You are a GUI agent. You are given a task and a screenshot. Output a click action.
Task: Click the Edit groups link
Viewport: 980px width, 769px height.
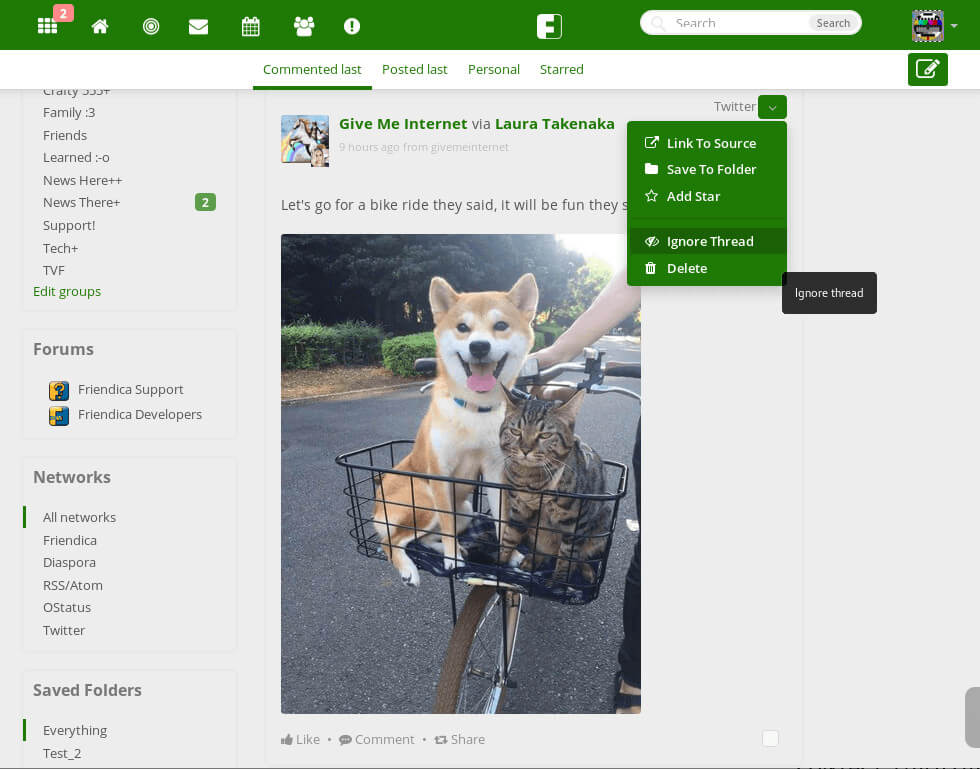click(x=67, y=291)
